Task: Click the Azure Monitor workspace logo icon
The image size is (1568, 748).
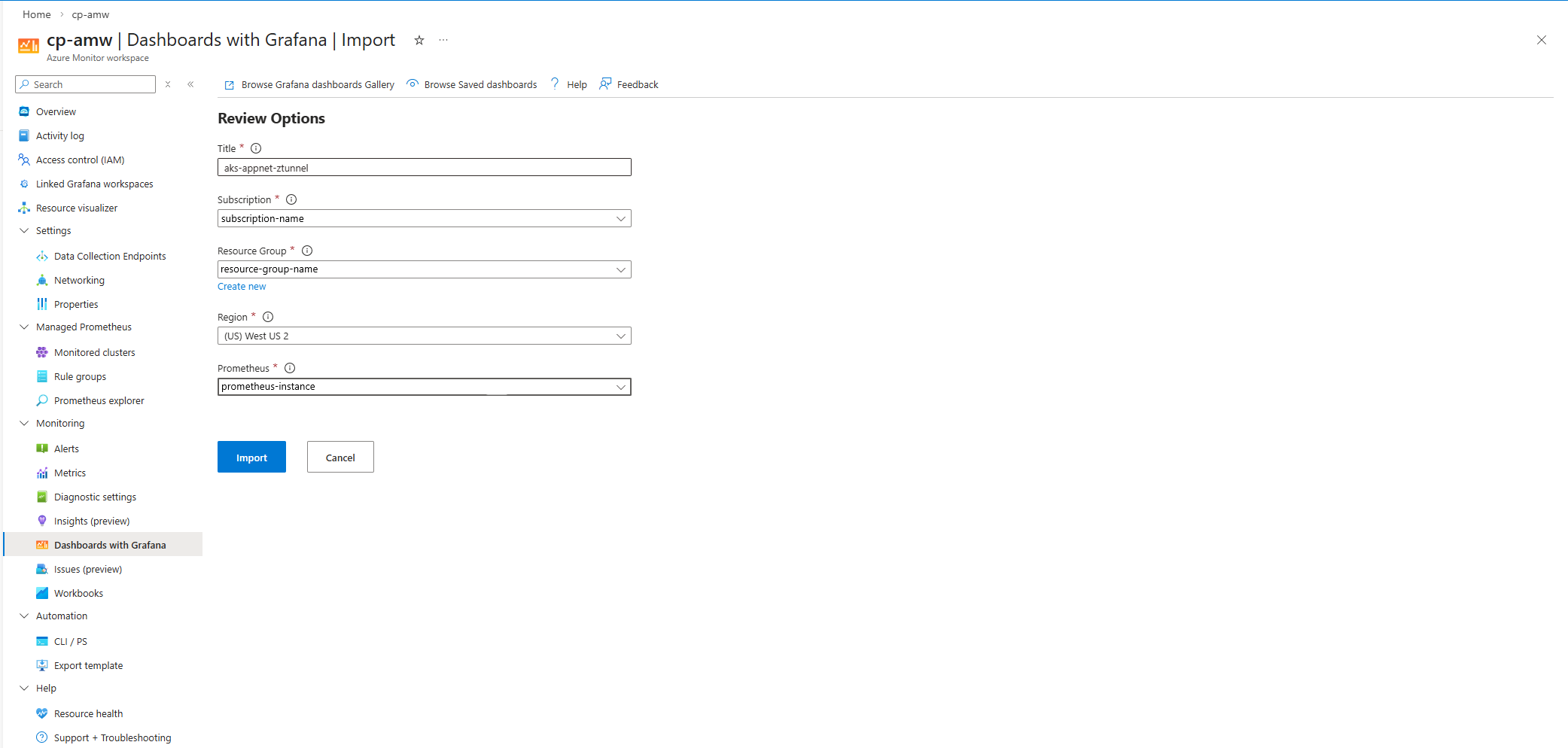Action: click(29, 46)
